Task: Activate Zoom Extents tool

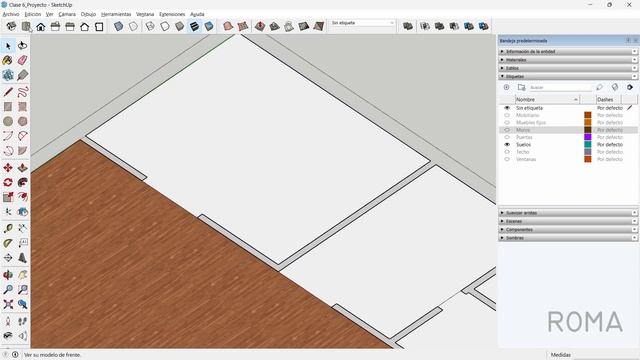Action: (x=8, y=304)
